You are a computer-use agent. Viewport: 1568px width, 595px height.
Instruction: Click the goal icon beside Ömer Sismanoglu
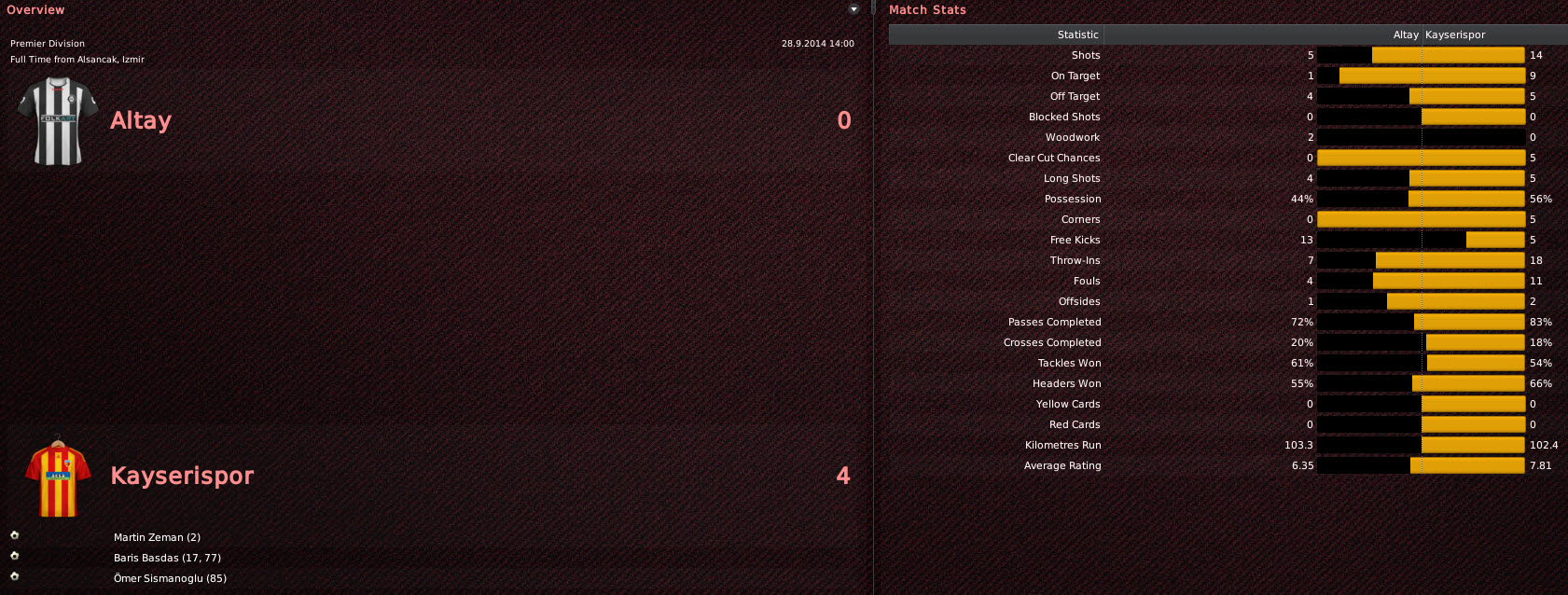tap(14, 576)
